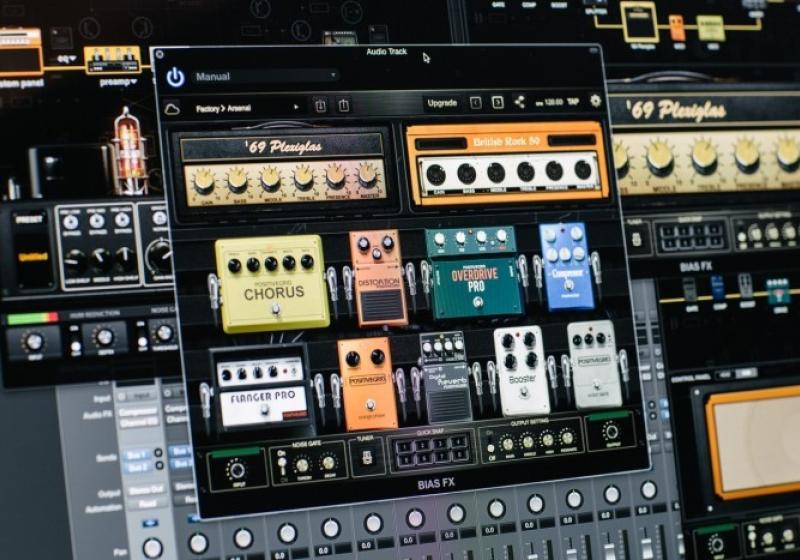Click the export preset icon
The image size is (800, 560).
coord(343,105)
